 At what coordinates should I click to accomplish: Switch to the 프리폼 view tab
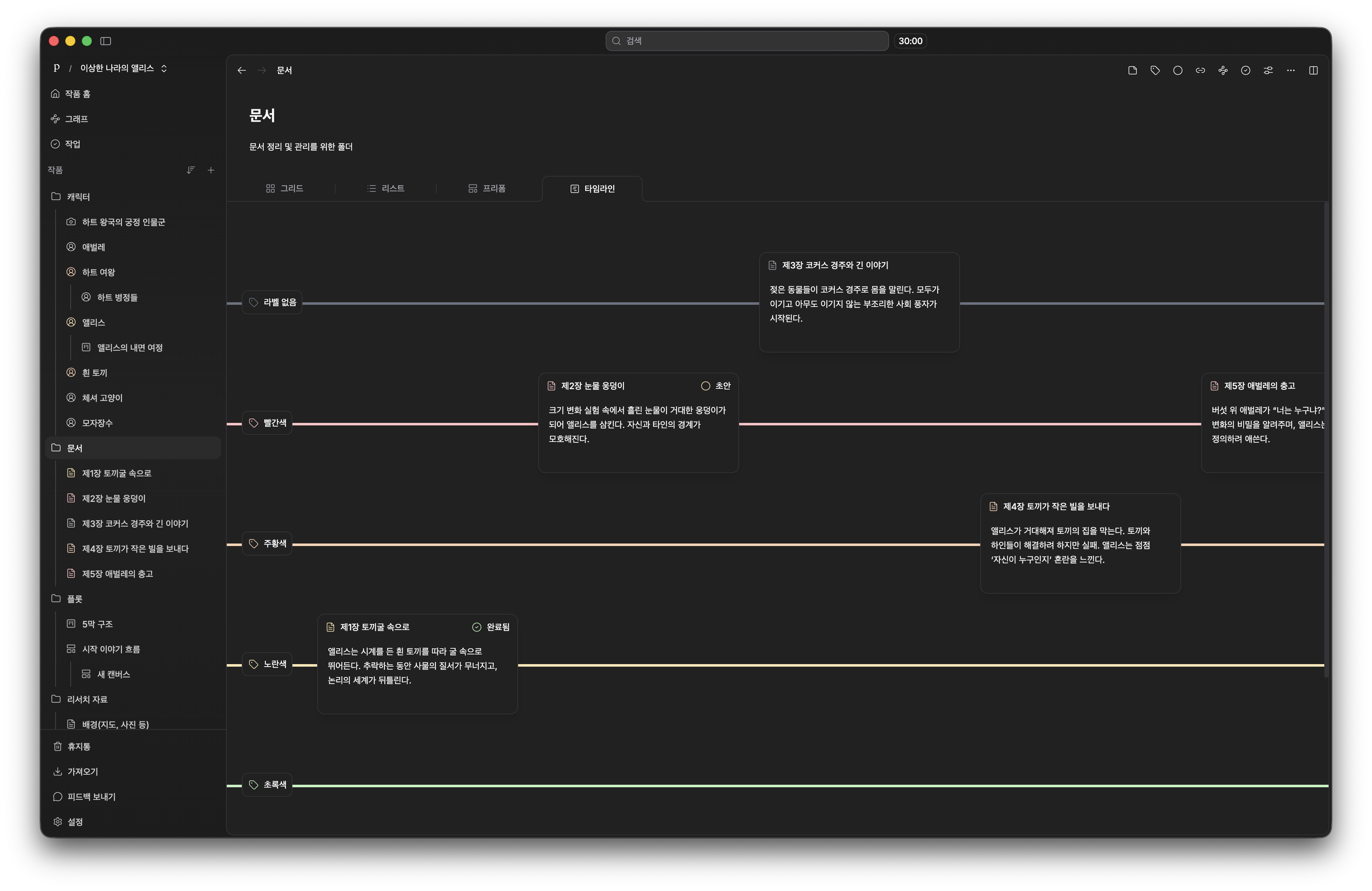tap(487, 188)
